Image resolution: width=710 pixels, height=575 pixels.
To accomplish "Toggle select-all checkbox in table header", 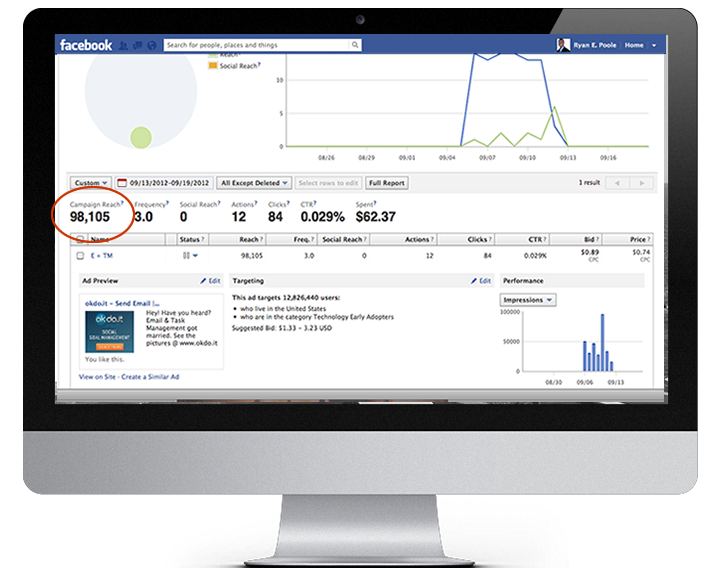I will point(80,239).
